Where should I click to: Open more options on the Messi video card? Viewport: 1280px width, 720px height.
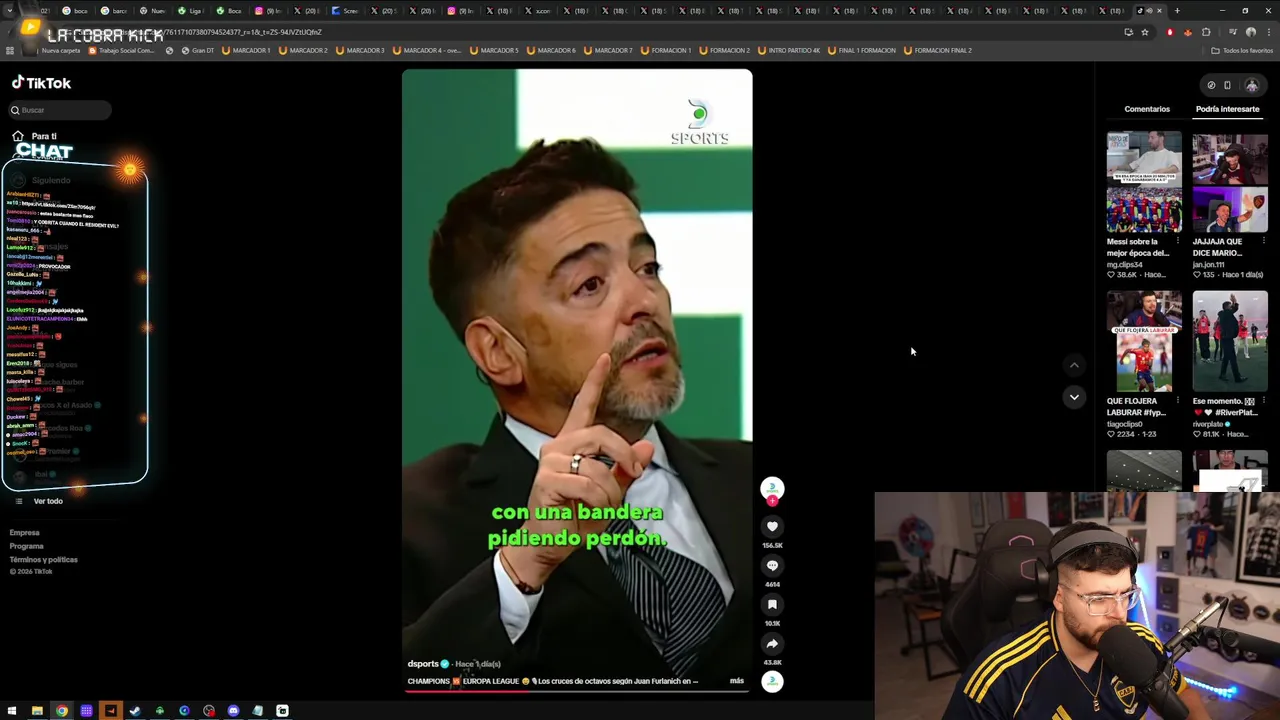(1178, 241)
